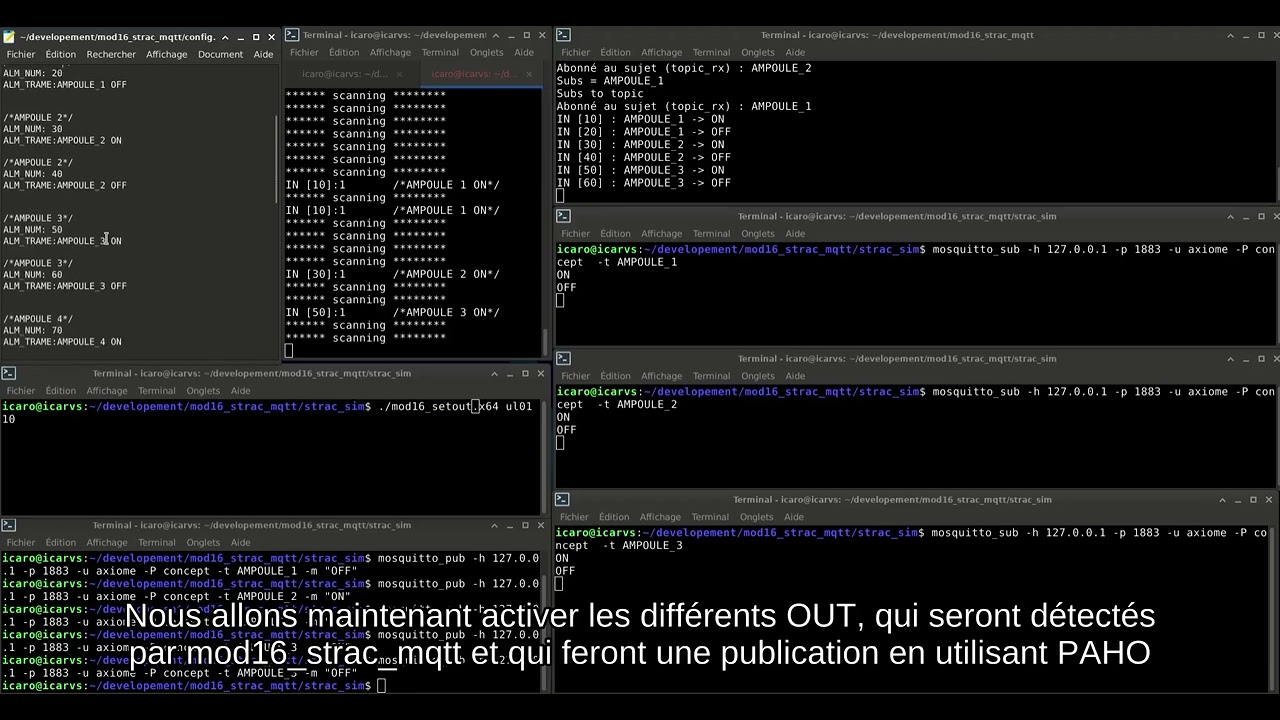Click the notepad icon in config editor title bar
1280x720 pixels.
[x=9, y=37]
